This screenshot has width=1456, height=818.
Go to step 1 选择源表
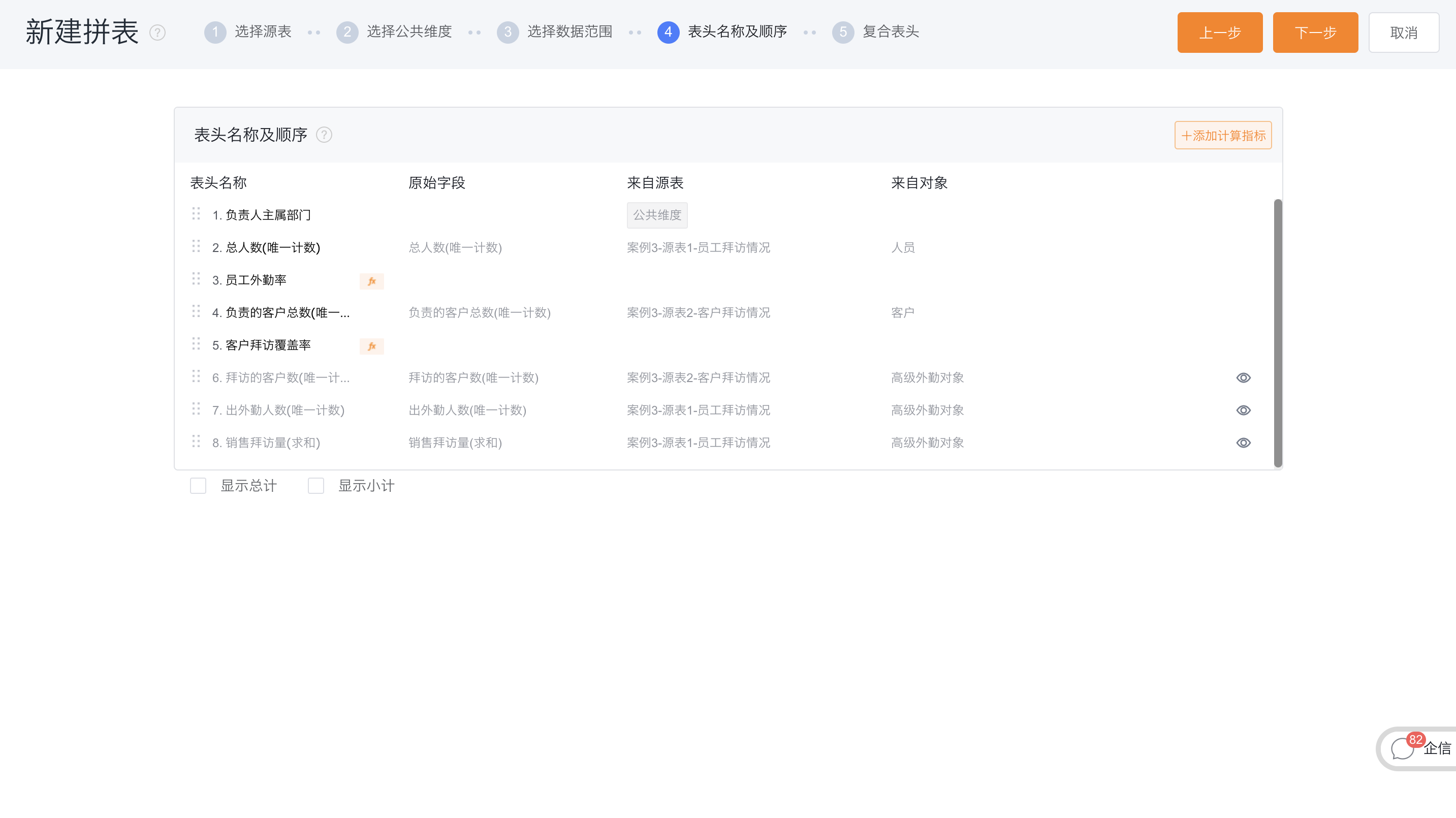click(247, 32)
